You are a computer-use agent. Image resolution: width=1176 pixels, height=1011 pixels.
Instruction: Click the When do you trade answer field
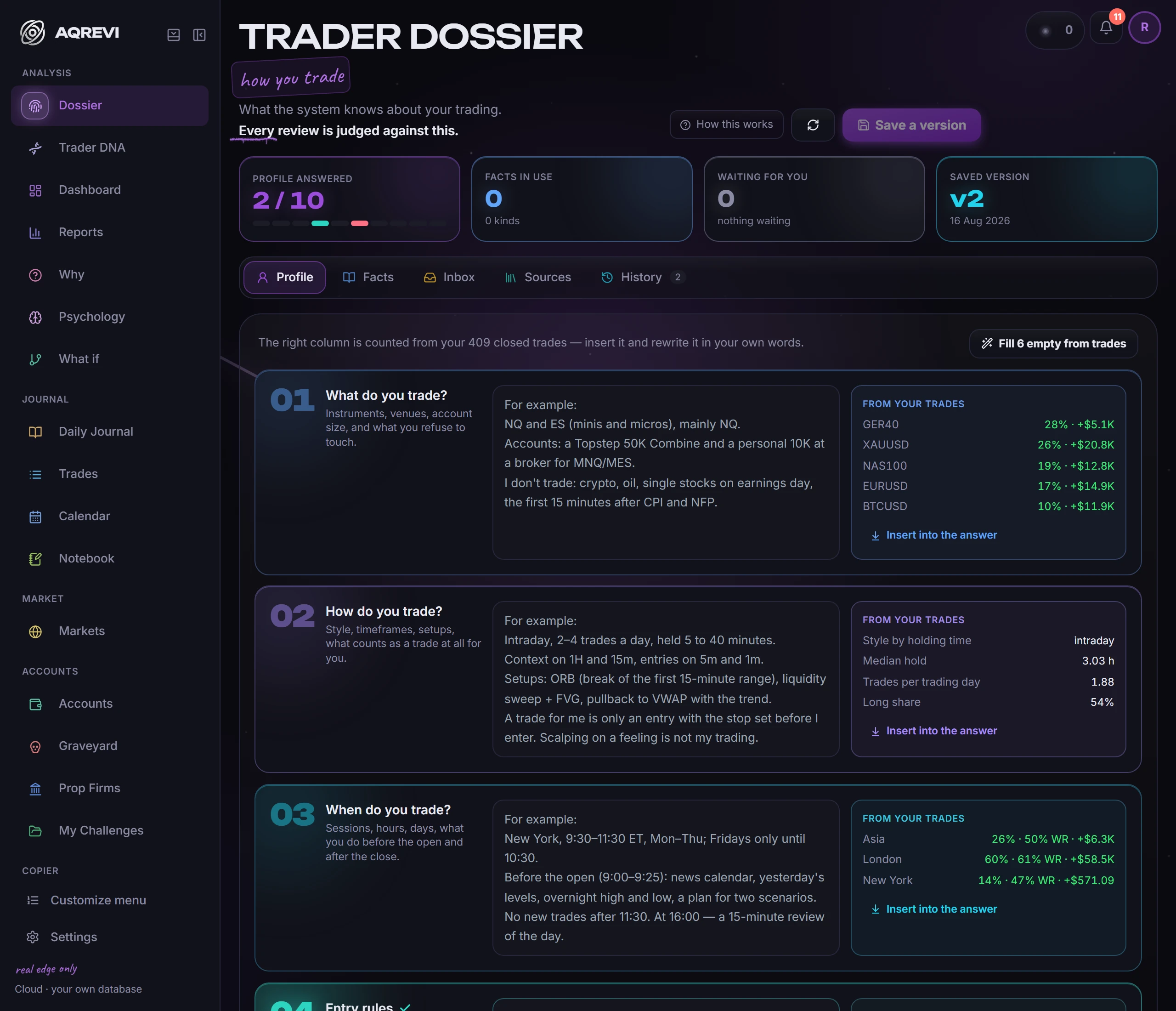coord(666,878)
